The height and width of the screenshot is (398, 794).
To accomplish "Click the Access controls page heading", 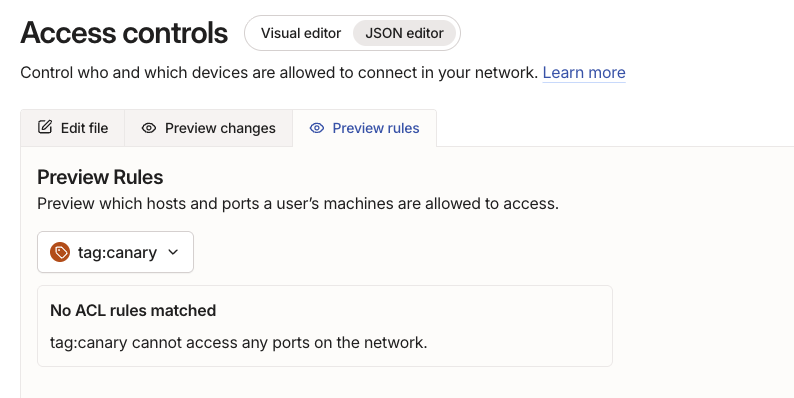I will [124, 33].
